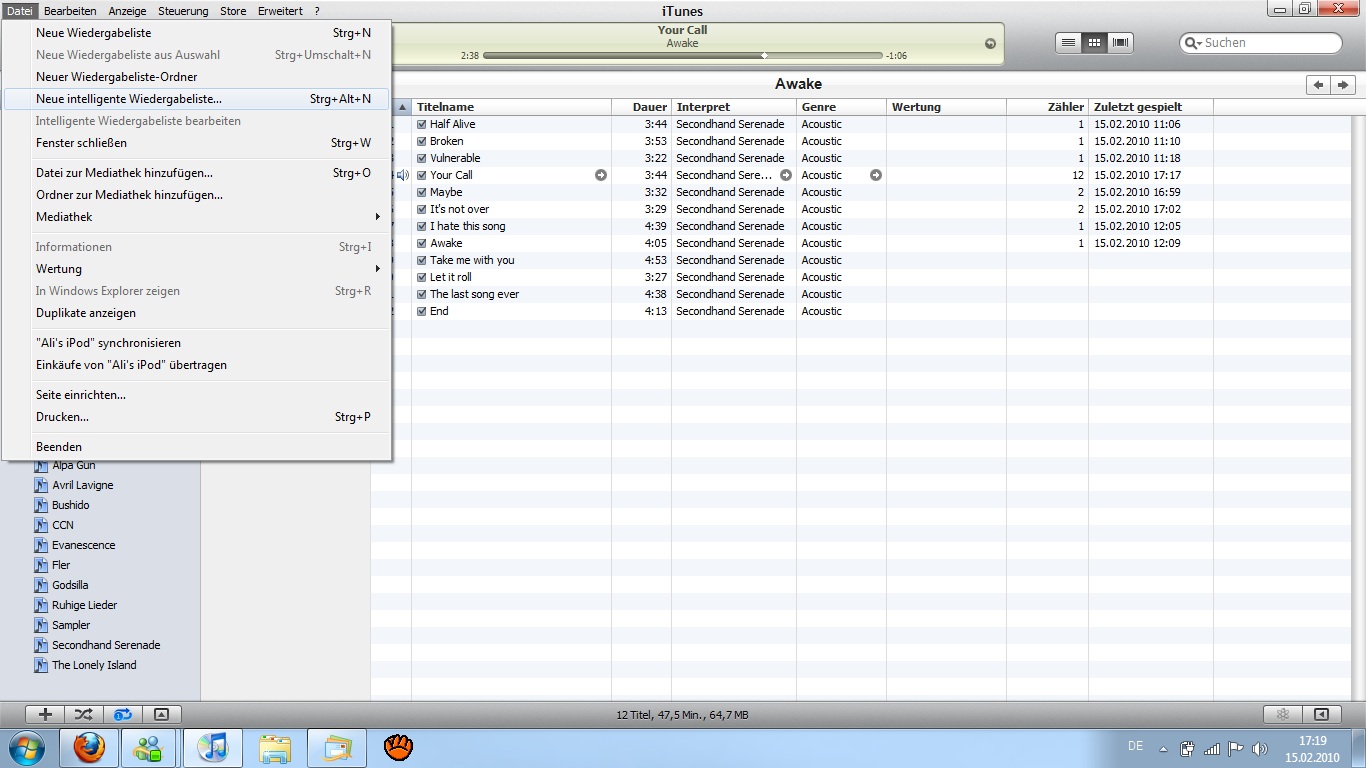1366x768 pixels.
Task: Sort by the Dauer column header
Action: (641, 107)
